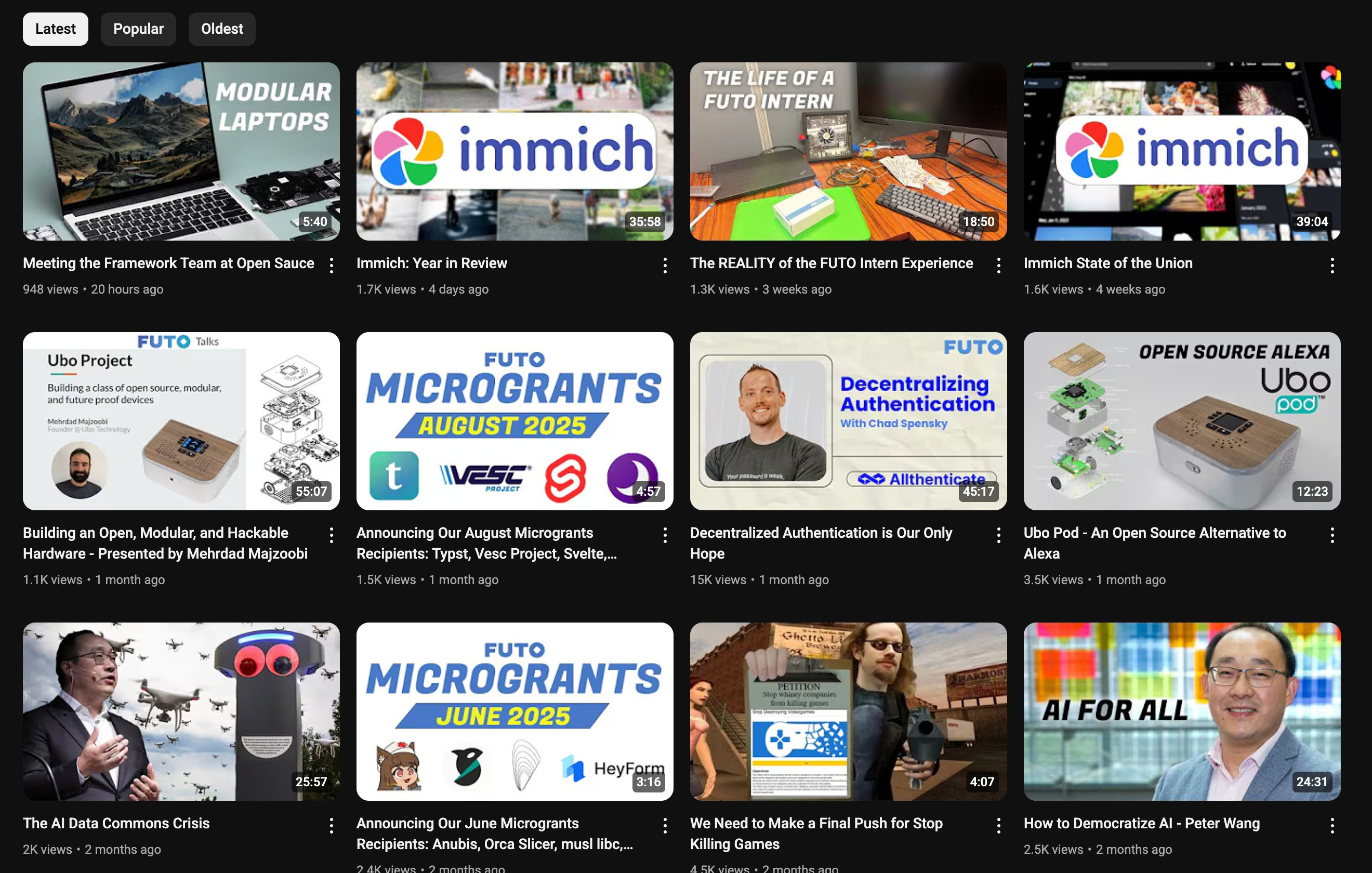Open options menu for Meeting the Framework Team video
The image size is (1372, 873).
(331, 265)
